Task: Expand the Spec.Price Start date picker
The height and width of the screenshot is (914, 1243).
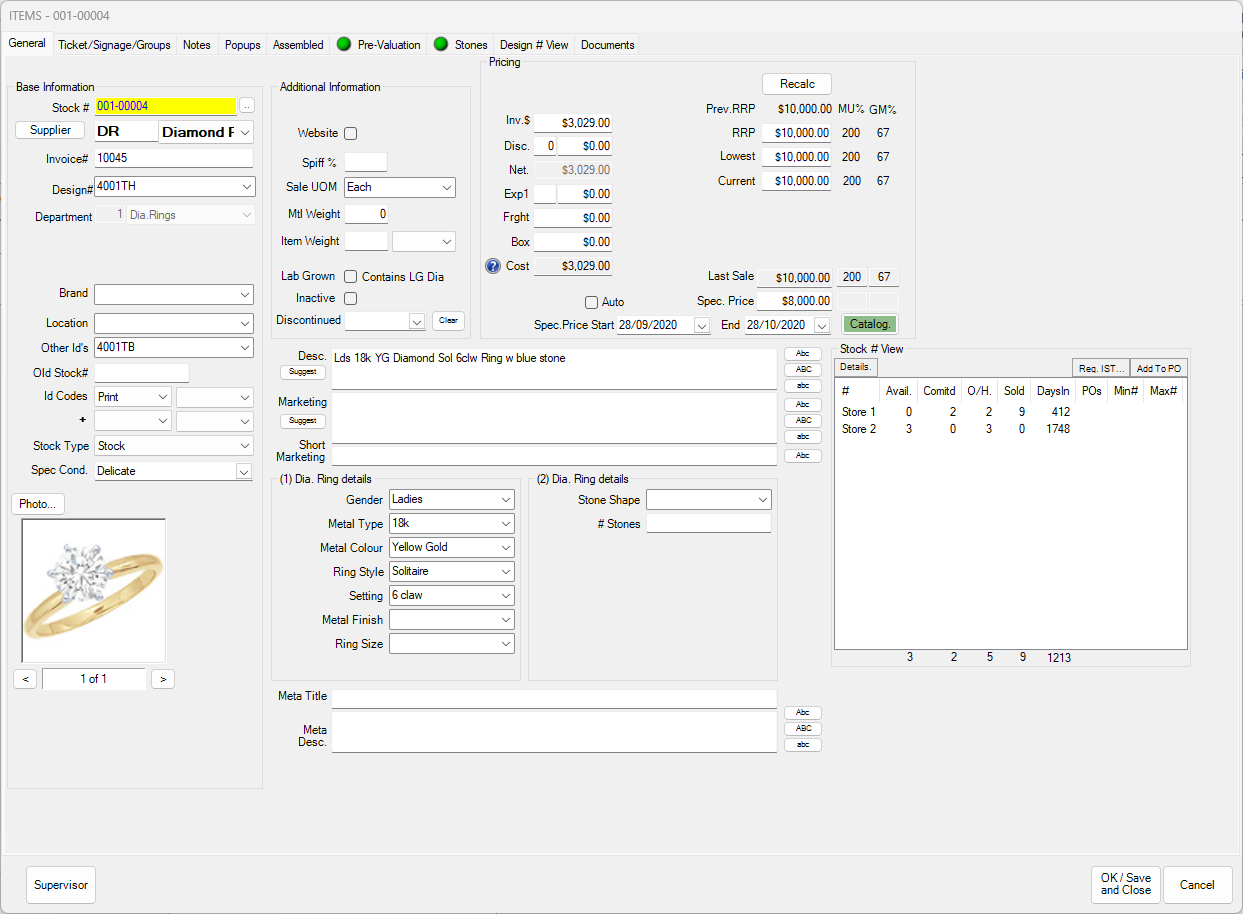Action: (700, 325)
